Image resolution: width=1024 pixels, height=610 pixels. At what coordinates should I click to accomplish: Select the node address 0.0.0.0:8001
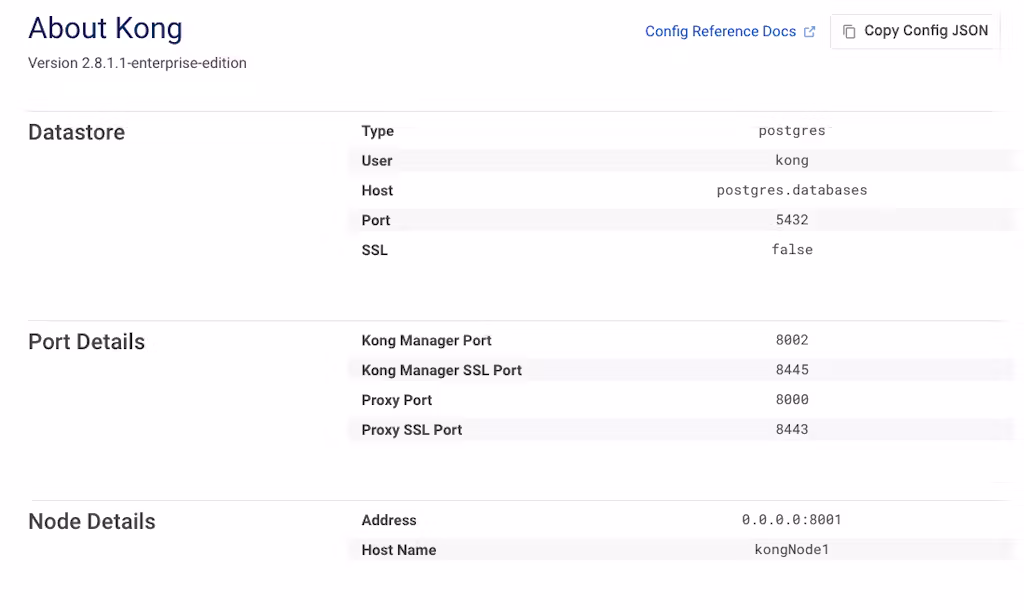pyautogui.click(x=791, y=520)
